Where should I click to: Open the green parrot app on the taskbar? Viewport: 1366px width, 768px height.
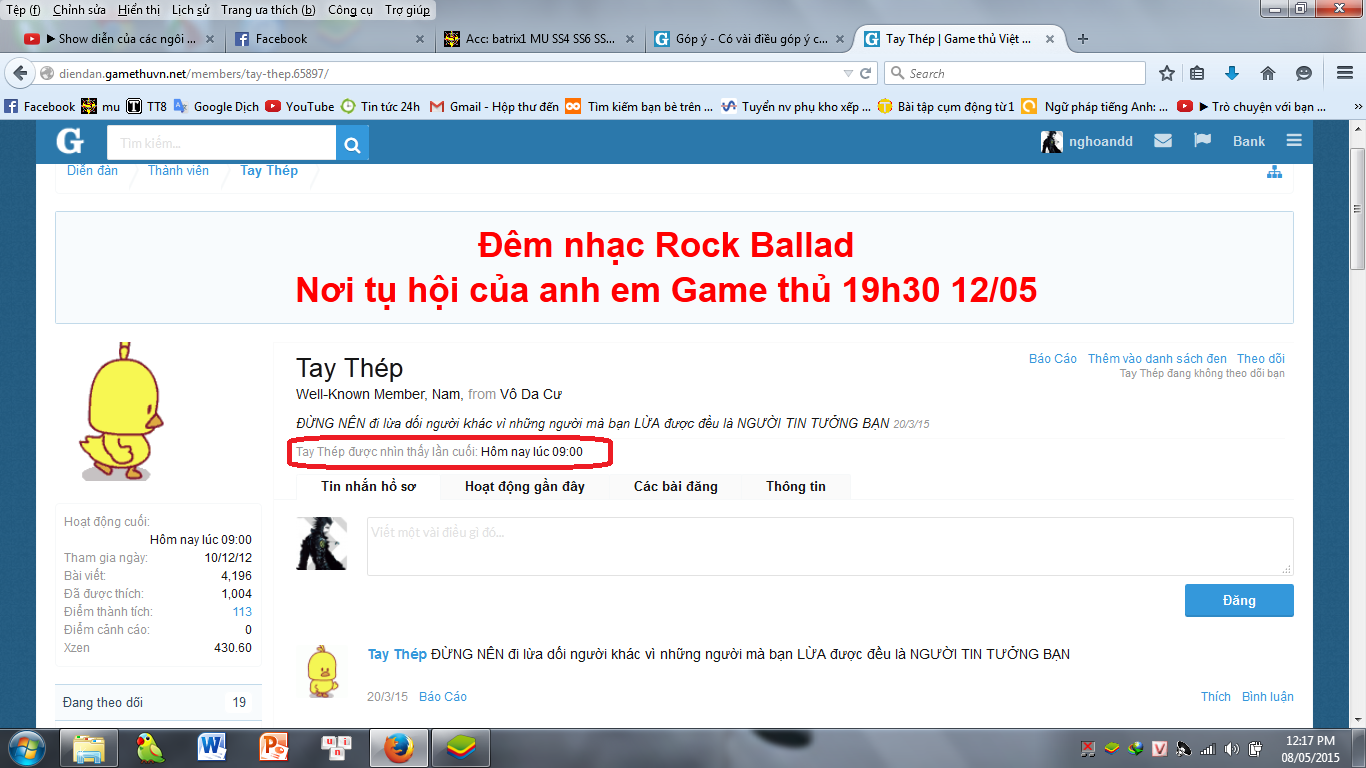pos(151,748)
